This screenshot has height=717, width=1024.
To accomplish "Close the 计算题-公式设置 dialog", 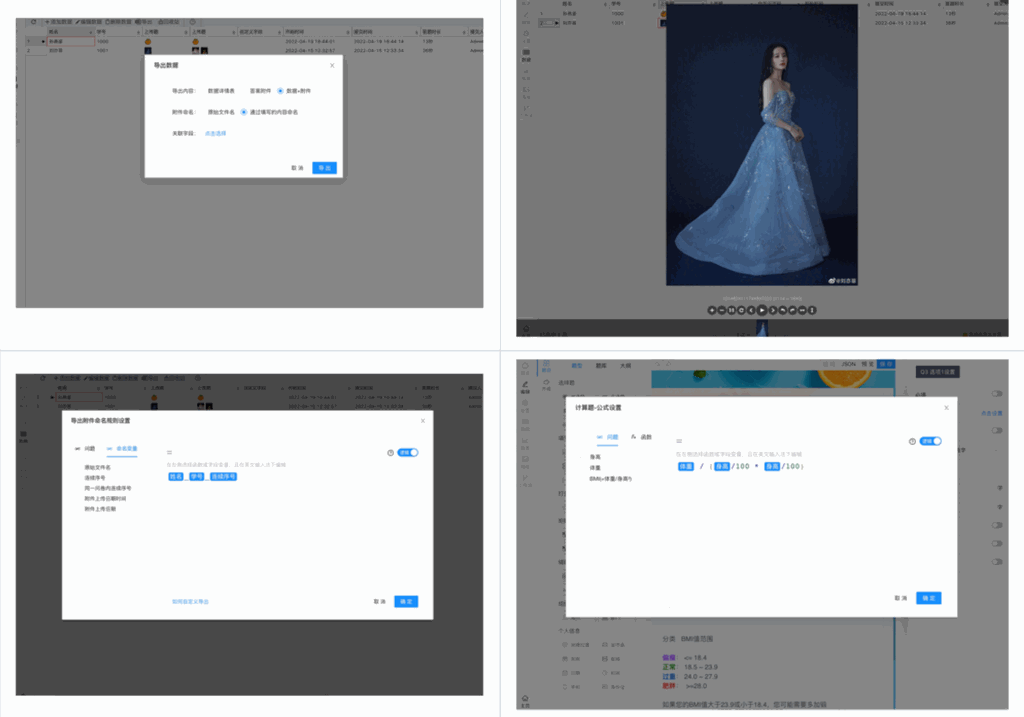I will click(946, 407).
